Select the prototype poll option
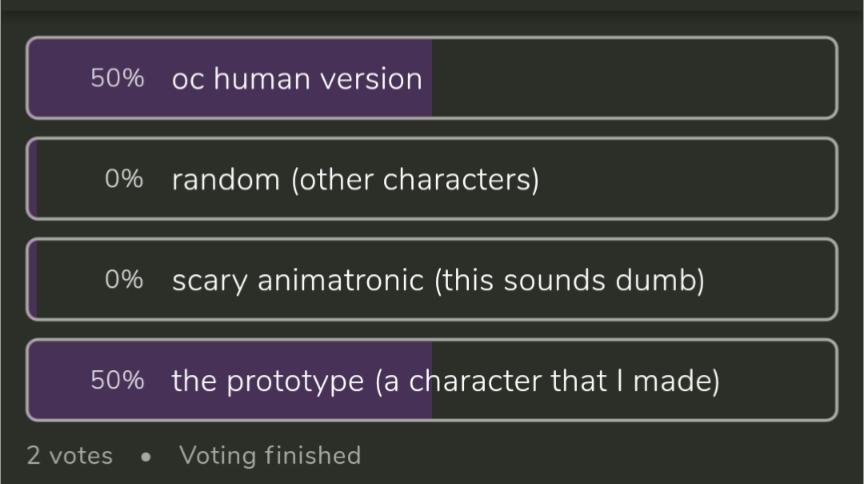864x484 pixels. pyautogui.click(x=432, y=380)
